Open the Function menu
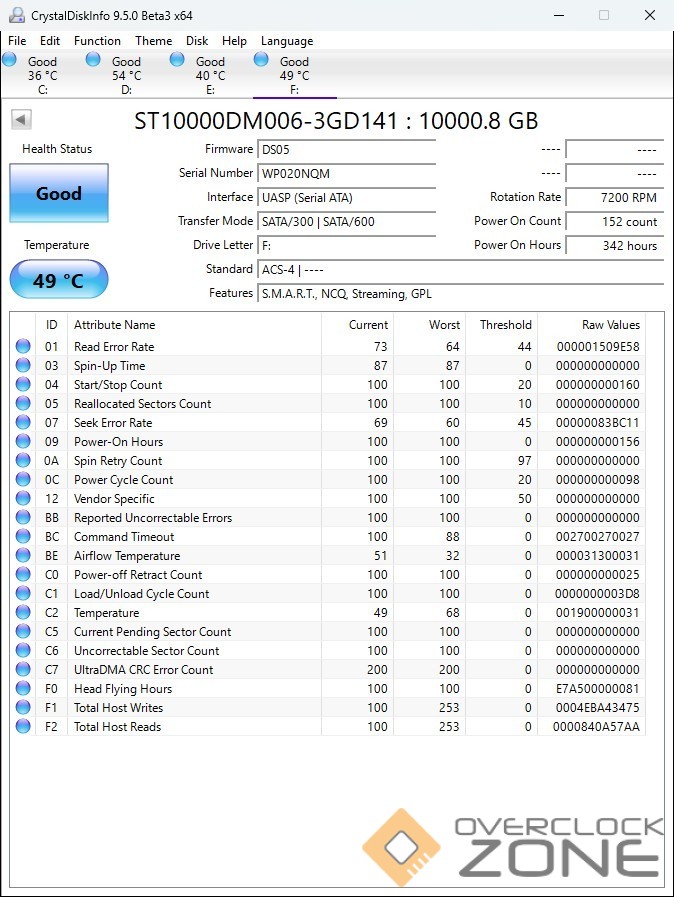 [x=97, y=41]
